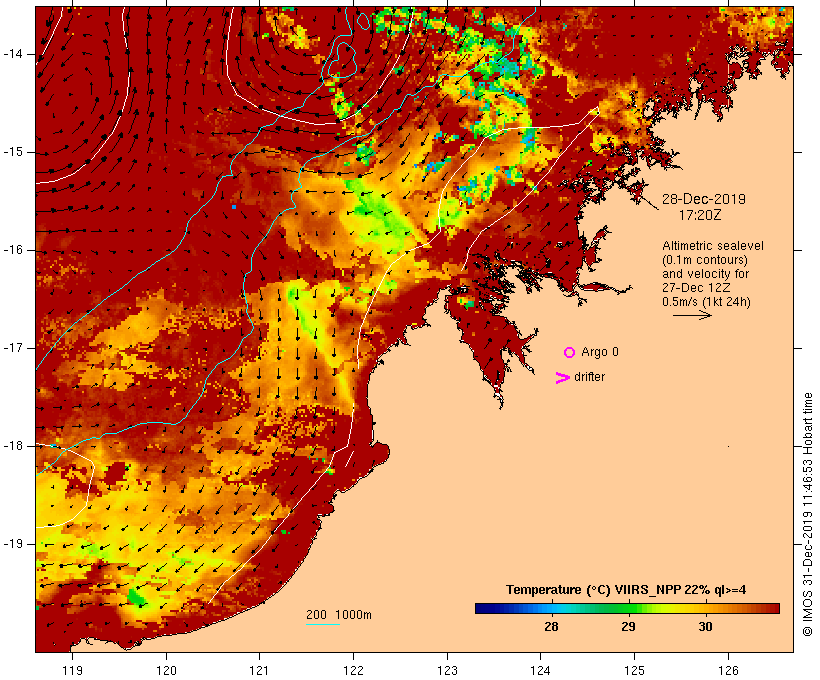Click the 'Altimetric sealevel' label

[713, 246]
